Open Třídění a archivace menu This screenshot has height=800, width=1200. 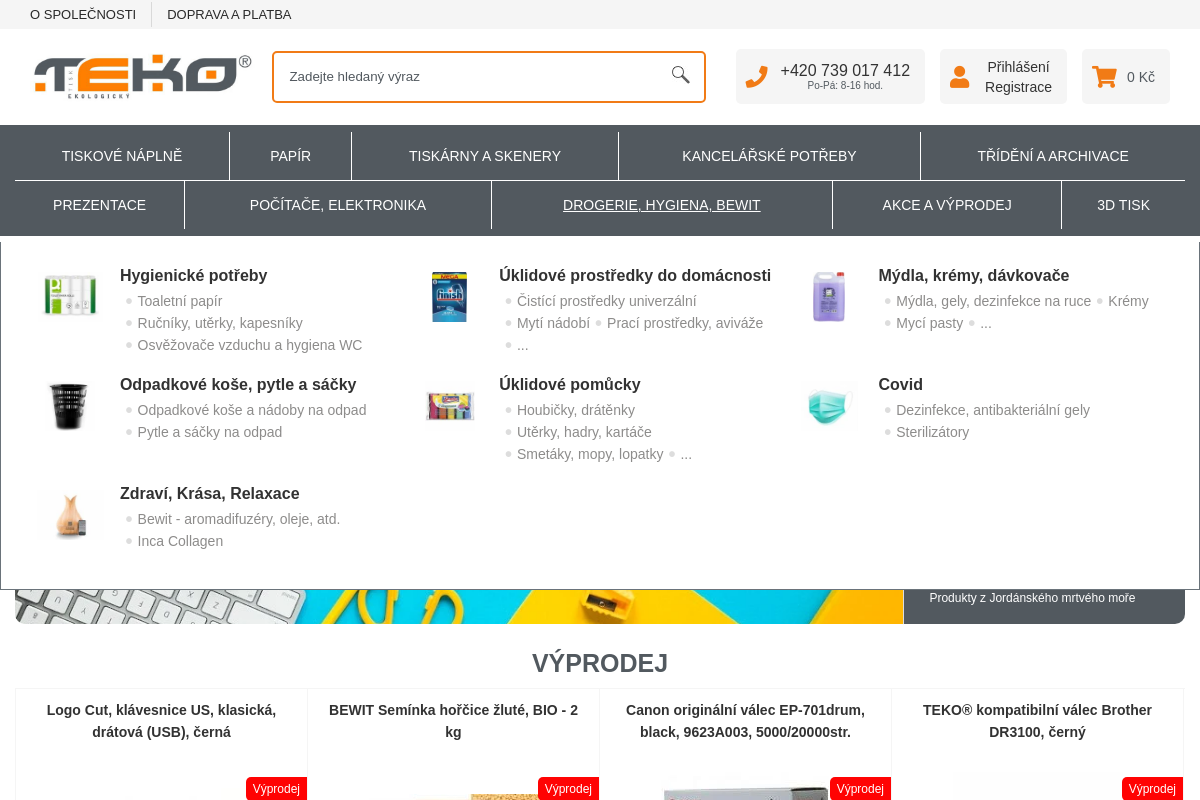1053,156
